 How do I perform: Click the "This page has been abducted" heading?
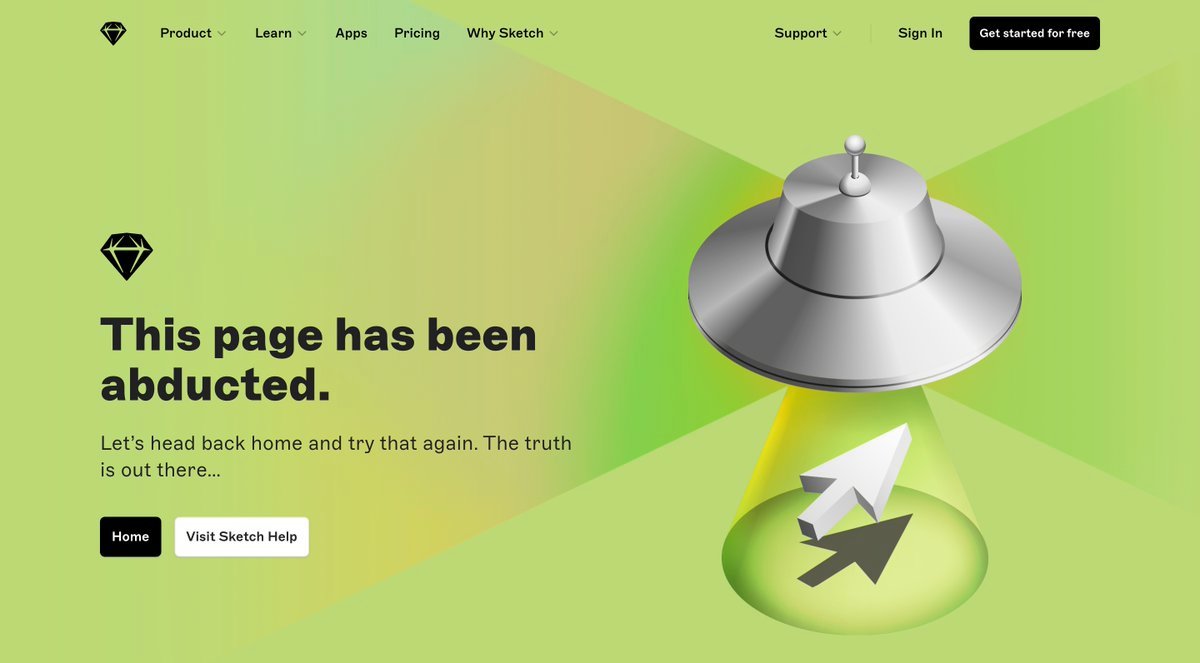click(x=318, y=359)
